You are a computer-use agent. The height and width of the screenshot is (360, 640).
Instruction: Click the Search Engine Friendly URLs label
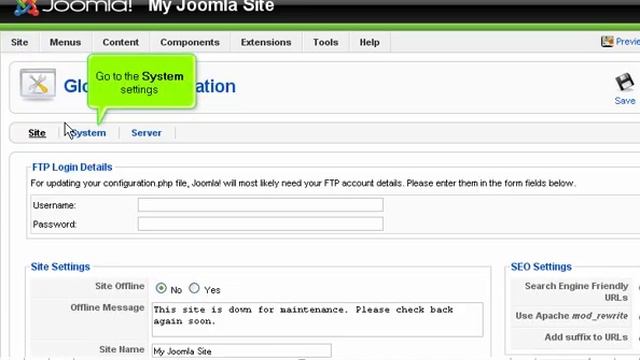[576, 291]
